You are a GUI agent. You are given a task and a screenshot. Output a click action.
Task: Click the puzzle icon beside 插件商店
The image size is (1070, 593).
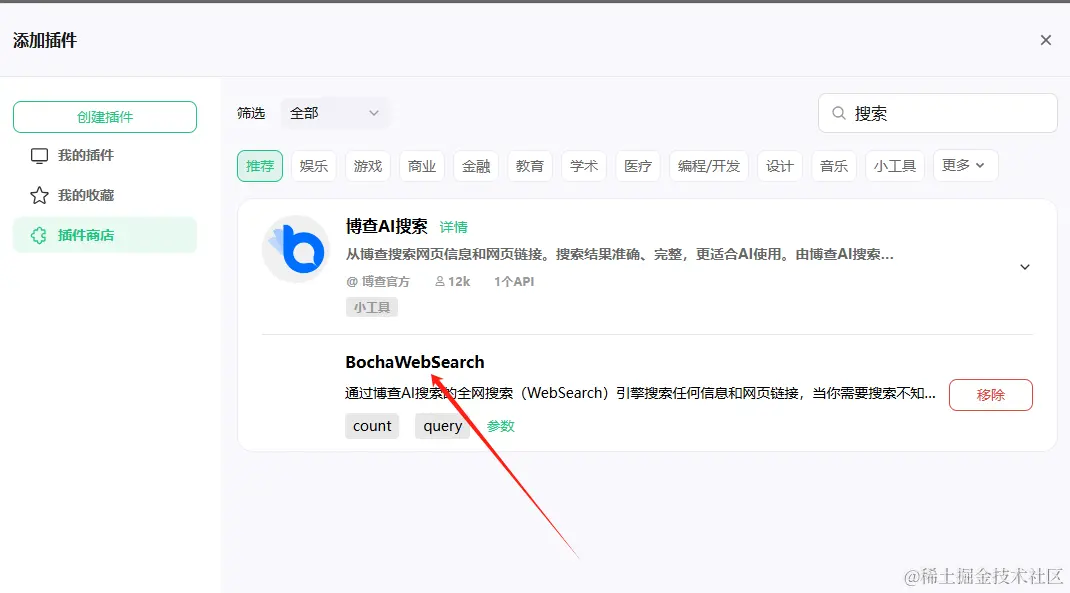(x=39, y=235)
